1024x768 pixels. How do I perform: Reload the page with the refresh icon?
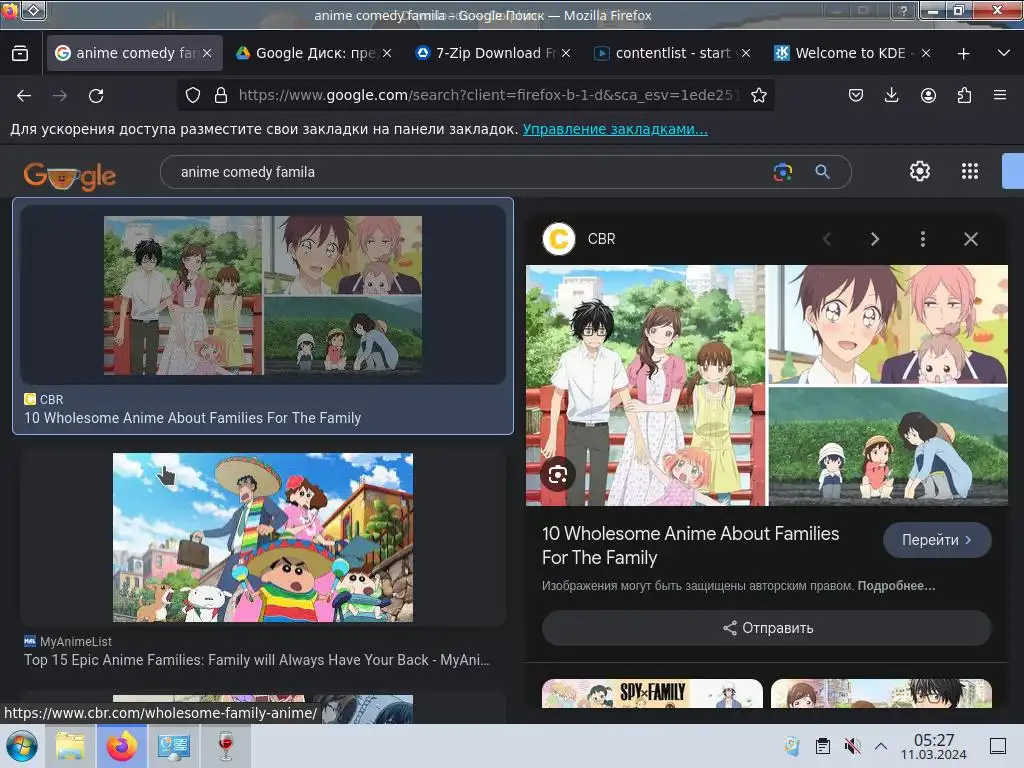(x=96, y=96)
